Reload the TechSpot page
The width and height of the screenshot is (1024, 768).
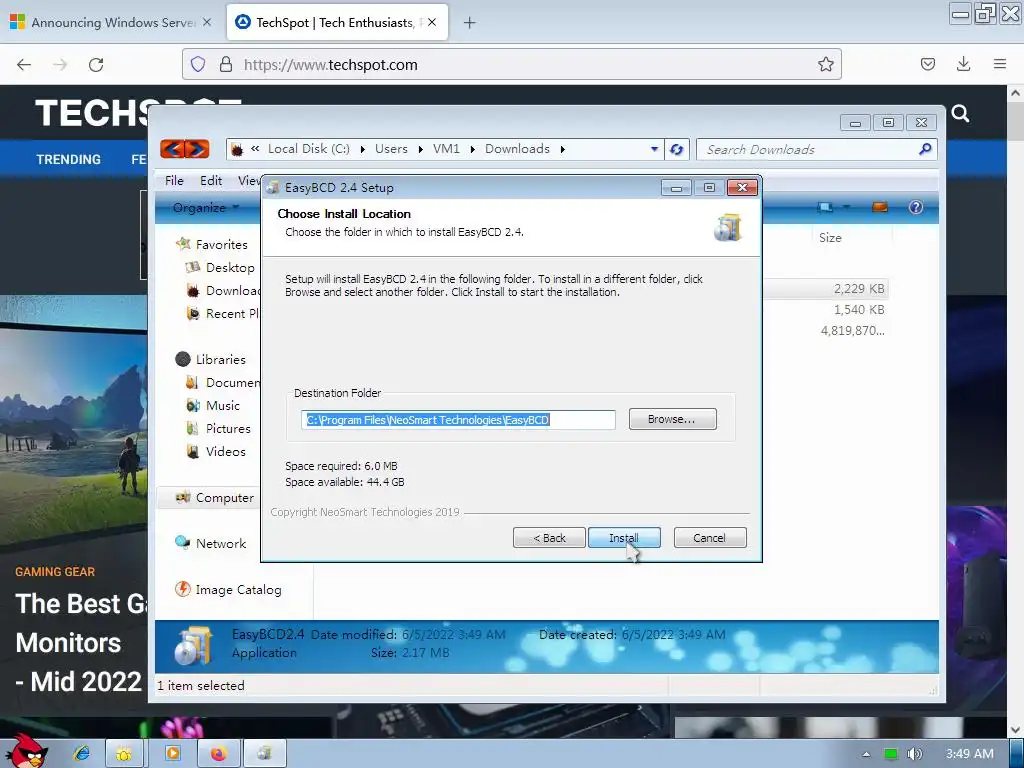[96, 64]
